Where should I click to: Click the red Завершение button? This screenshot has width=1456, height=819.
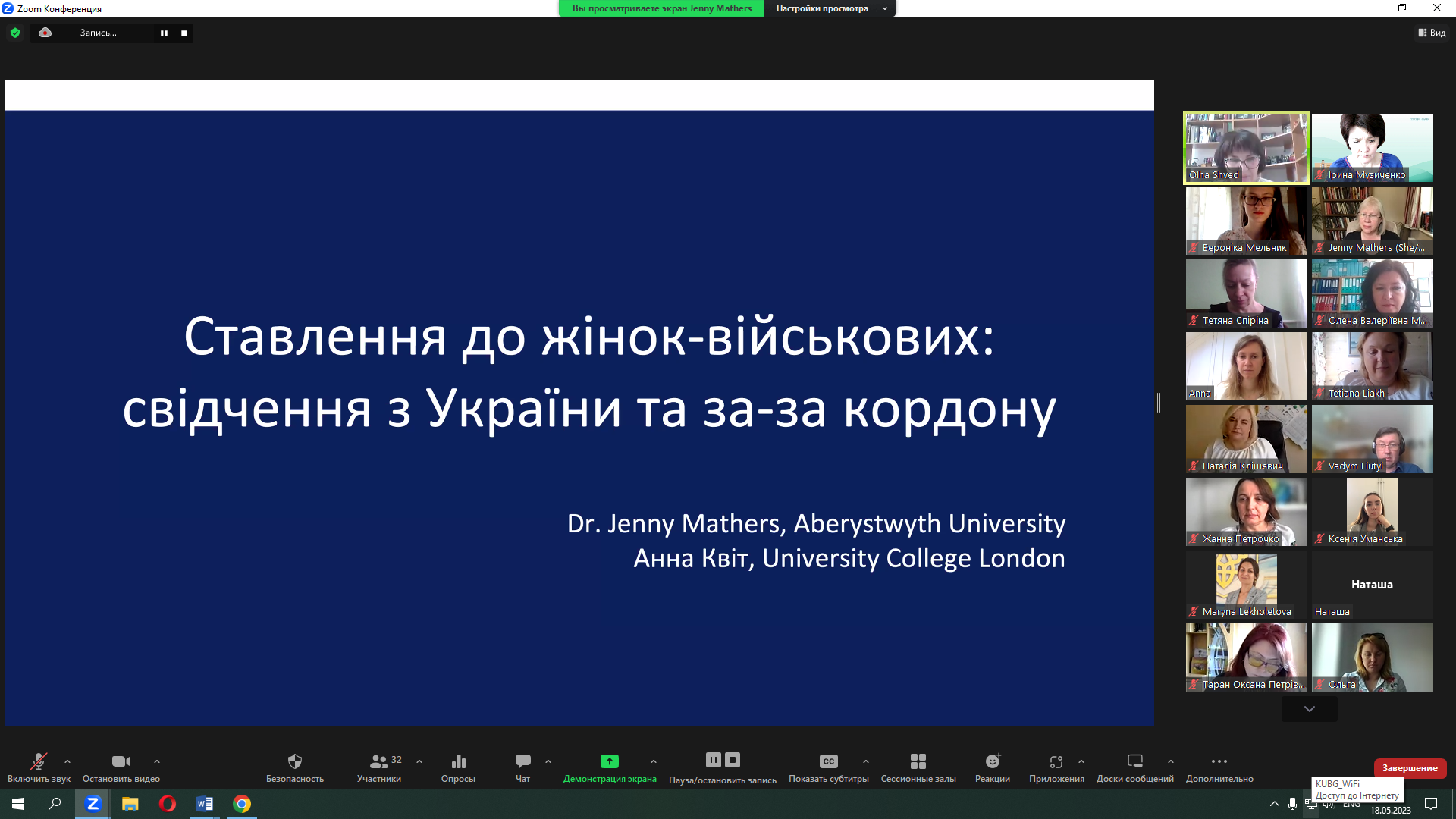pyautogui.click(x=1410, y=768)
